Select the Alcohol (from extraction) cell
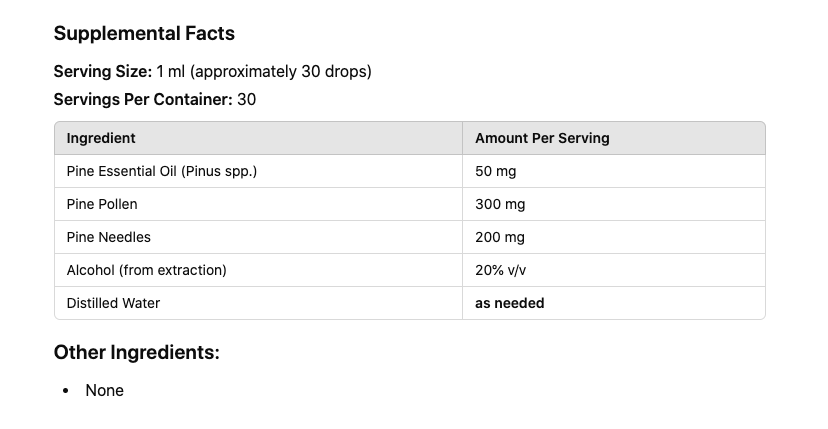The height and width of the screenshot is (429, 828). 147,270
